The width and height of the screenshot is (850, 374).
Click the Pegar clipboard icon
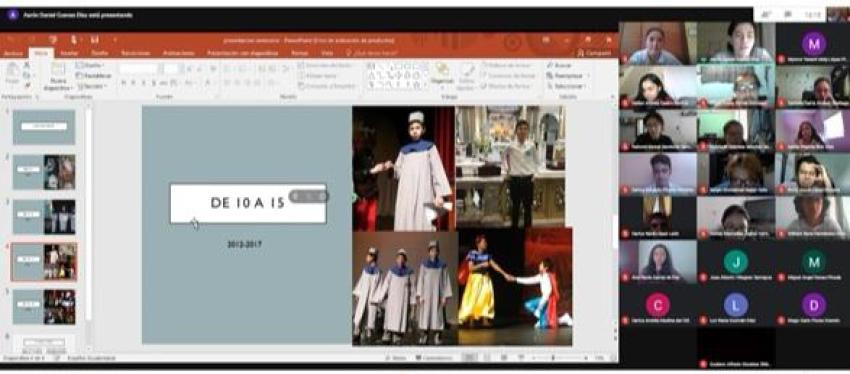coord(12,73)
